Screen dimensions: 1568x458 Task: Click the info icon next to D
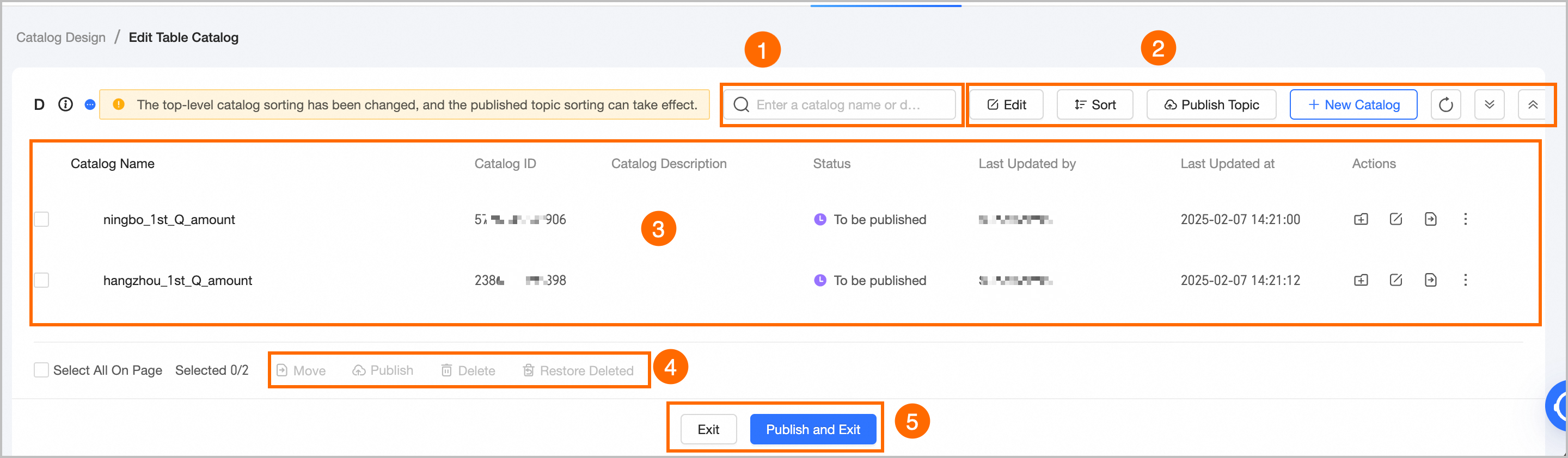(65, 104)
